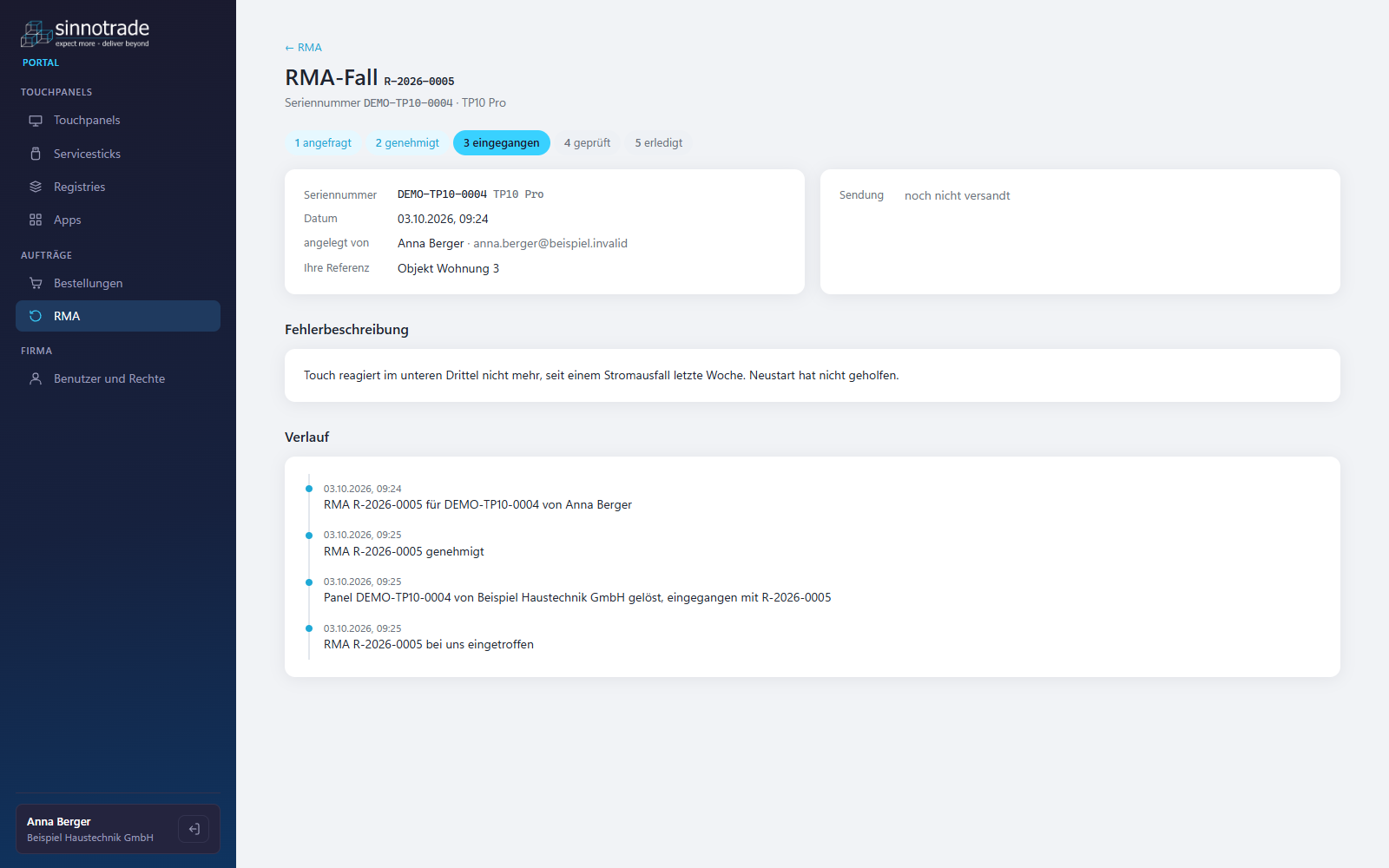Viewport: 1389px width, 868px height.
Task: Click the '2 genehmigt' status step
Action: (x=407, y=143)
